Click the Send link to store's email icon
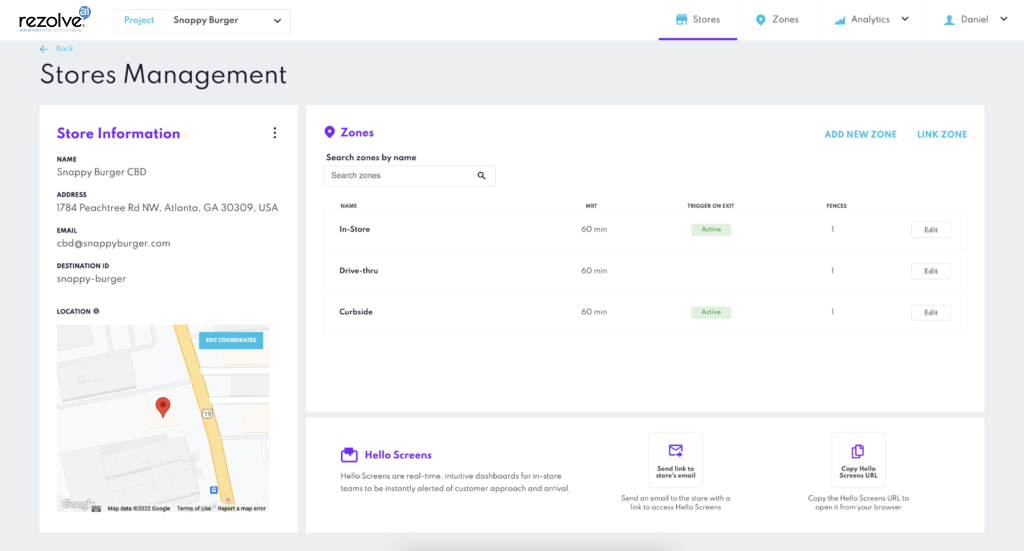The height and width of the screenshot is (551, 1024). pyautogui.click(x=675, y=451)
